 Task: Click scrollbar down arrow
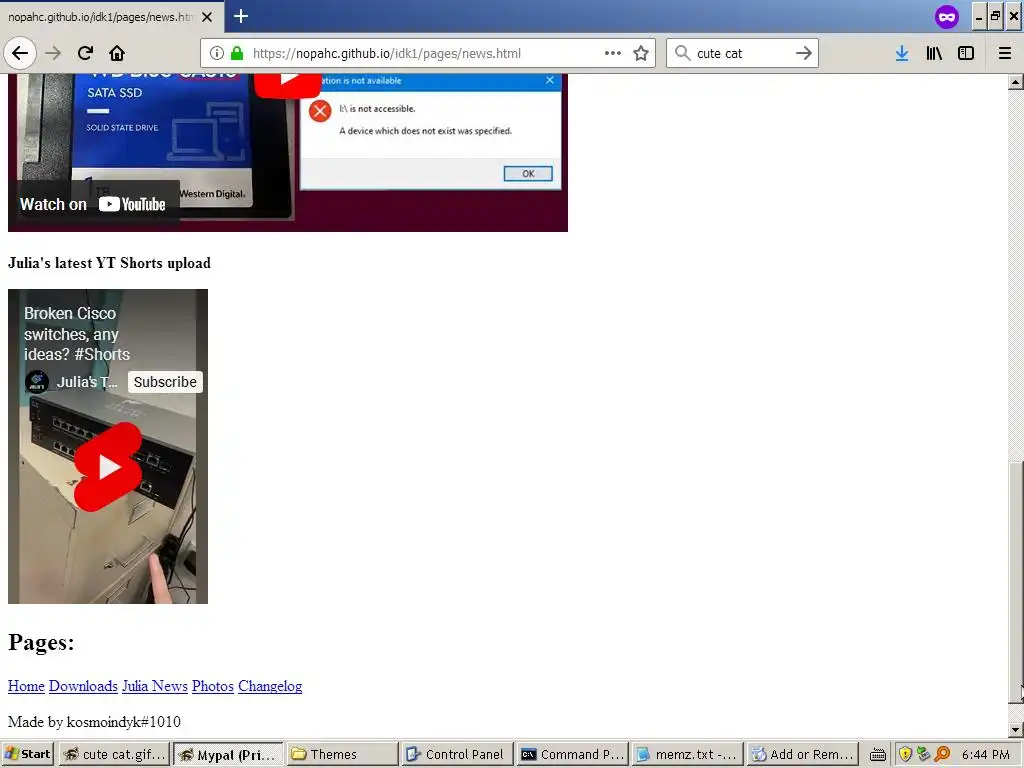click(x=1015, y=729)
